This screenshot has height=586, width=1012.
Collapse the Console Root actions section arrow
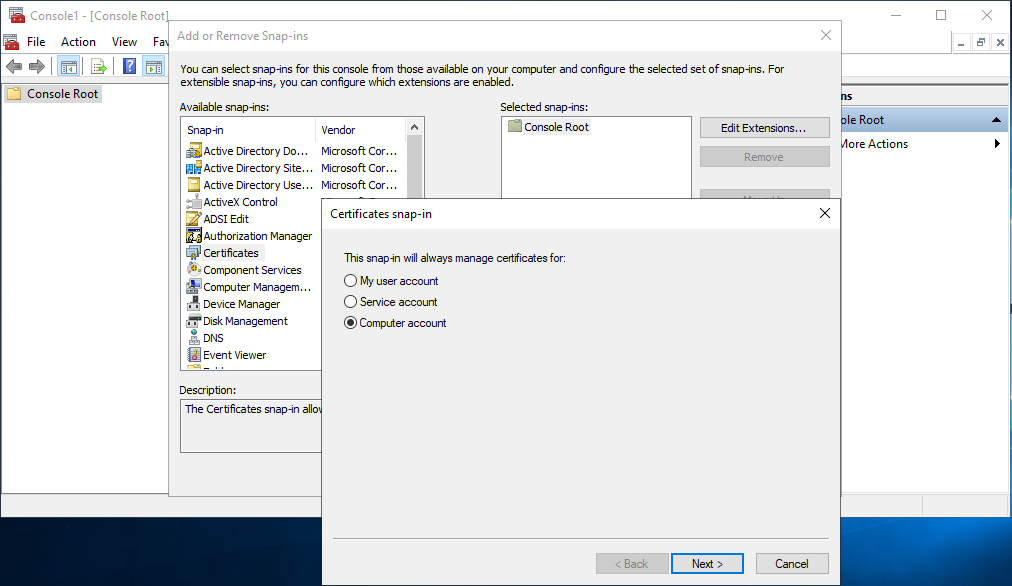(996, 120)
